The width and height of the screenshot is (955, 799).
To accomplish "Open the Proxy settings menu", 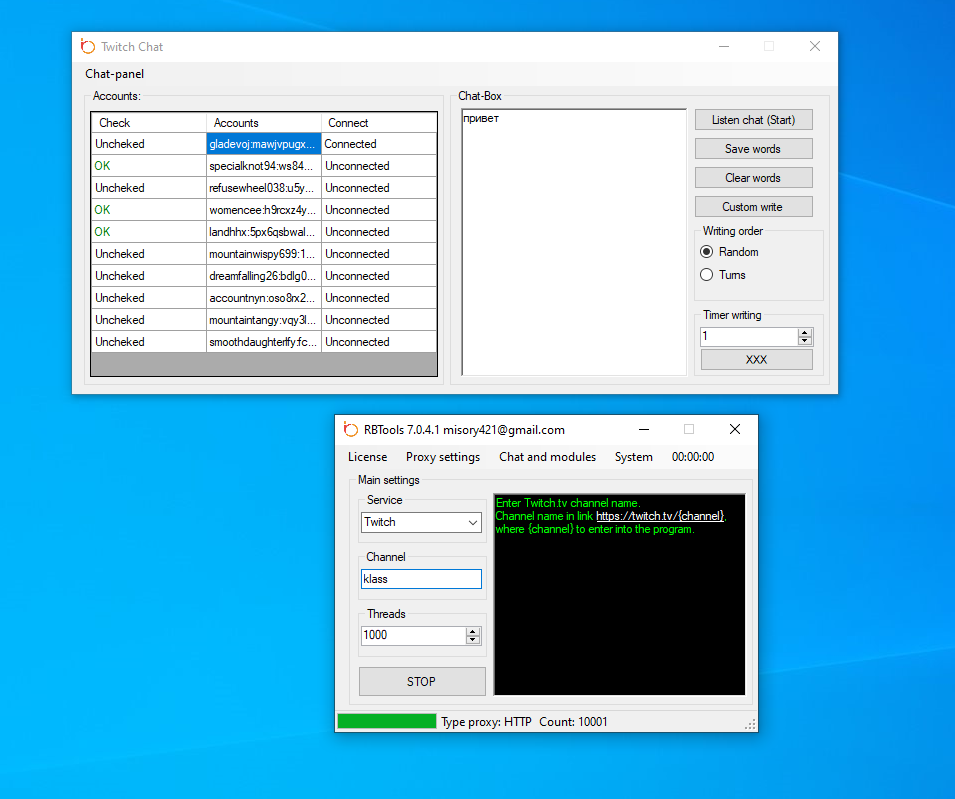I will point(442,457).
